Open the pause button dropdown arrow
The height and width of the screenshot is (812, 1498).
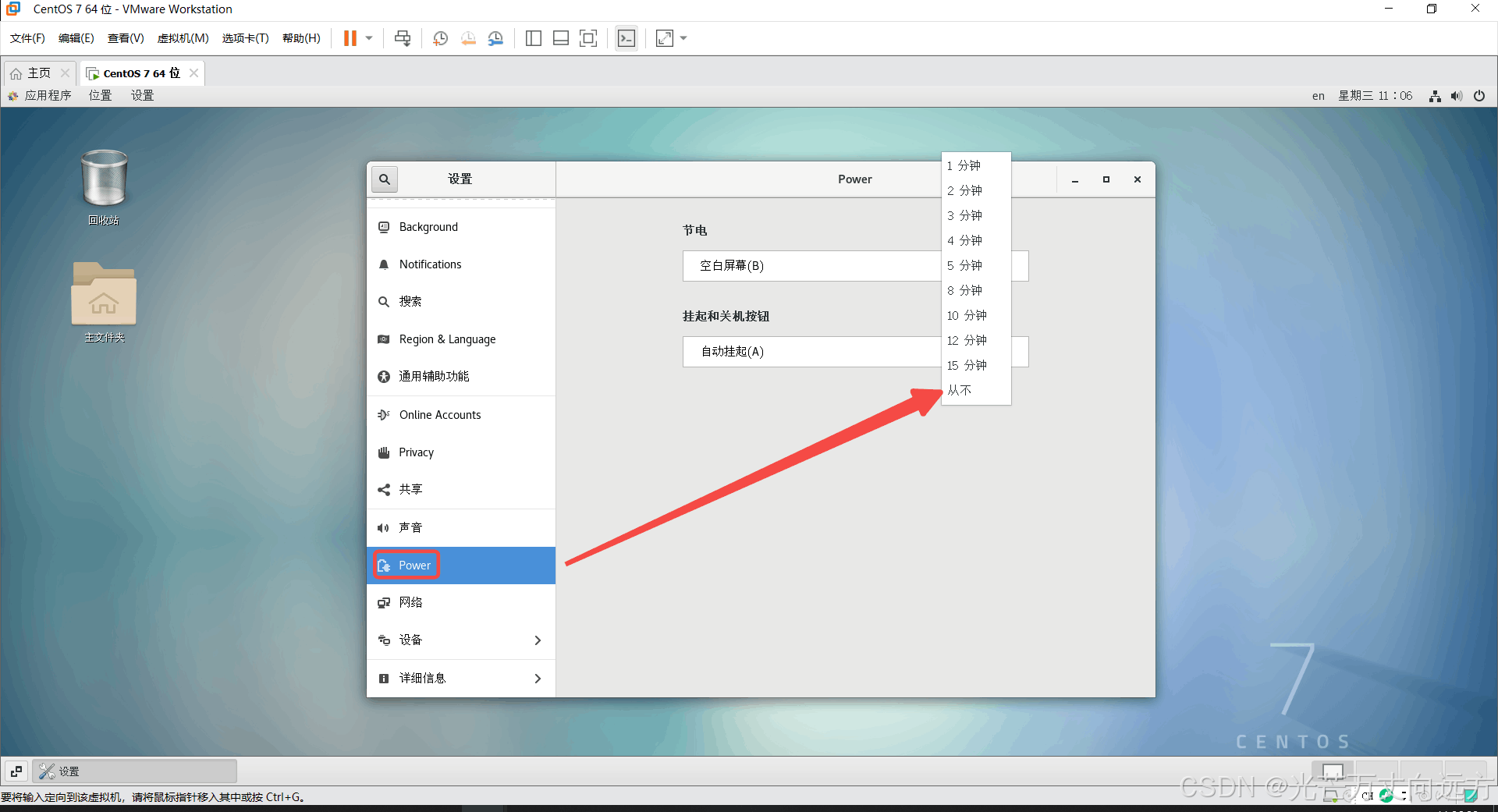[369, 38]
